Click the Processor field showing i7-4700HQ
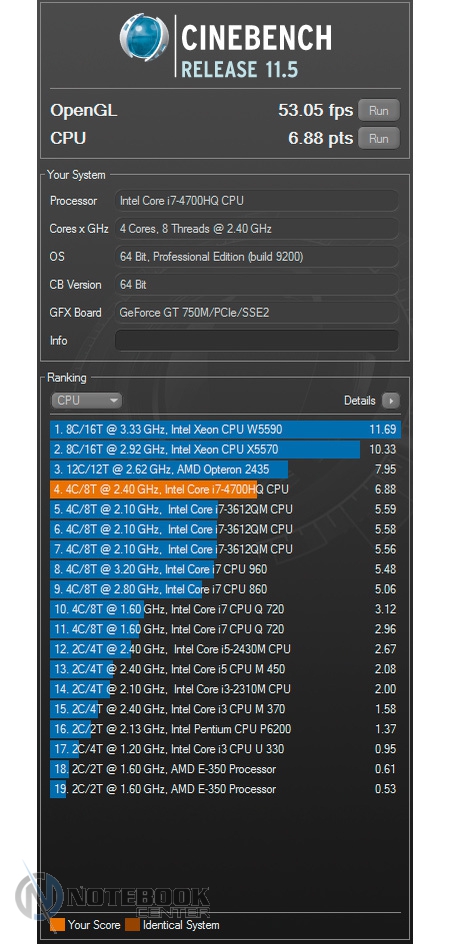 click(x=257, y=200)
